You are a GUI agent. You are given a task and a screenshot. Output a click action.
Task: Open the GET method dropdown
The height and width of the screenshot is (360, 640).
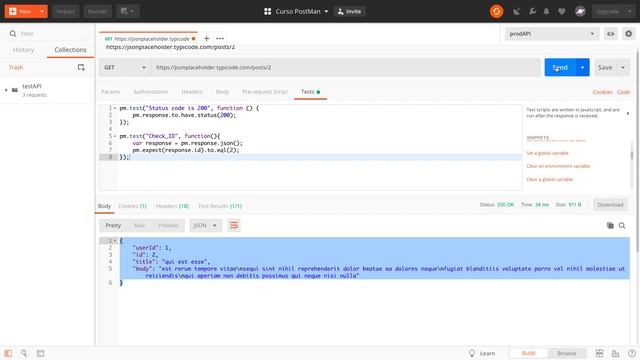coord(125,67)
